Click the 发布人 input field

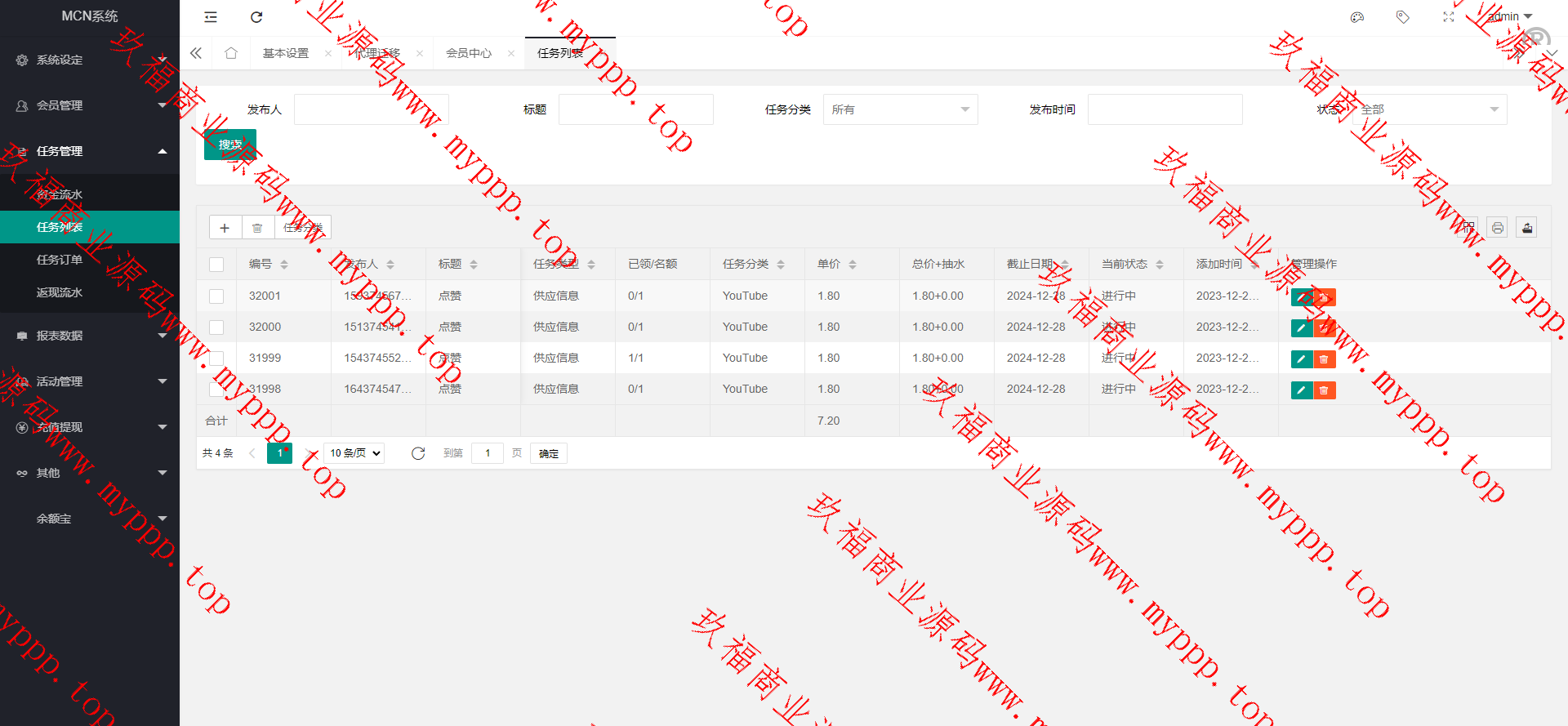[x=371, y=109]
